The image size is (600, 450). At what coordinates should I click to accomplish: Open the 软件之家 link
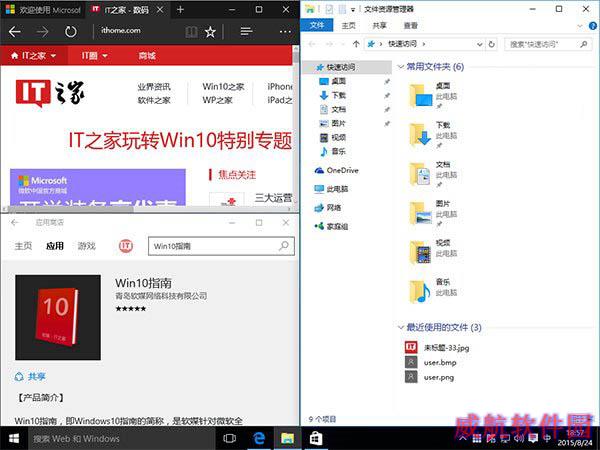154,100
